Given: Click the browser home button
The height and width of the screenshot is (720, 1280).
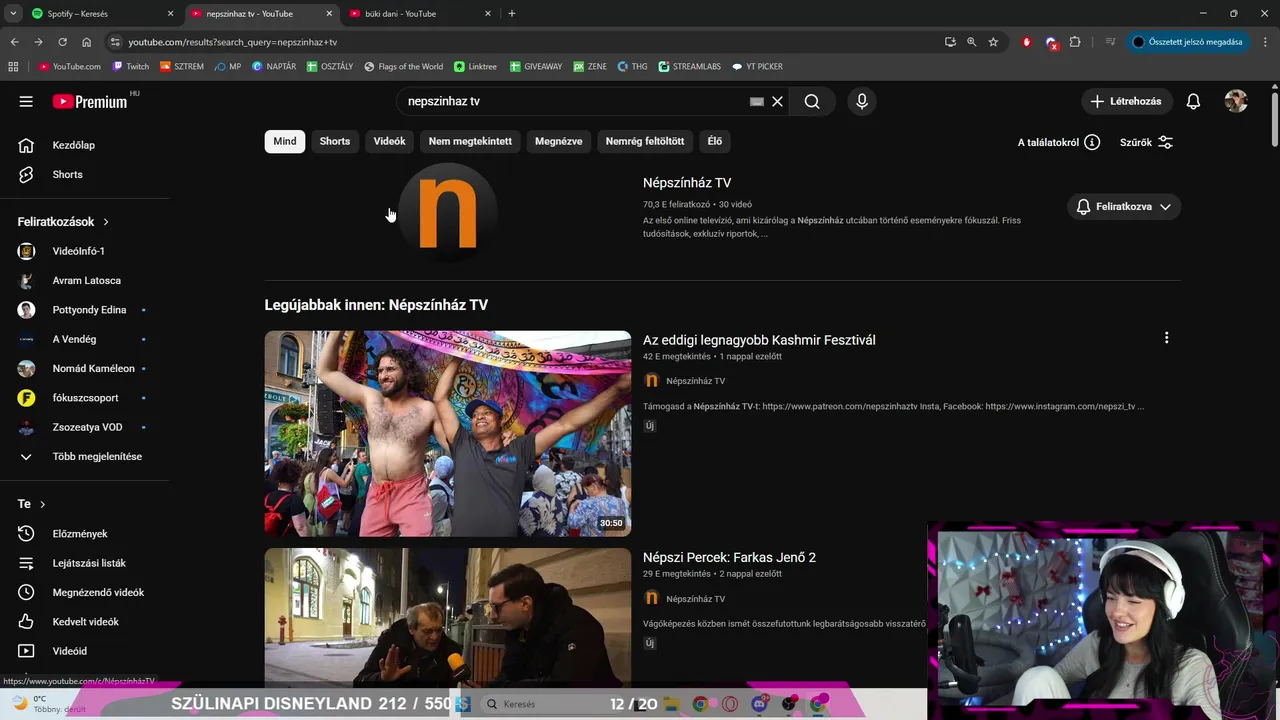Looking at the screenshot, I should point(86,42).
